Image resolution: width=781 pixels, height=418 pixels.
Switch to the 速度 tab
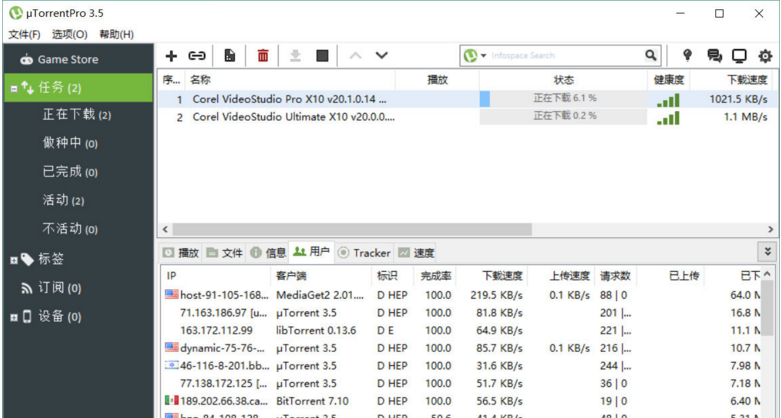pos(416,253)
